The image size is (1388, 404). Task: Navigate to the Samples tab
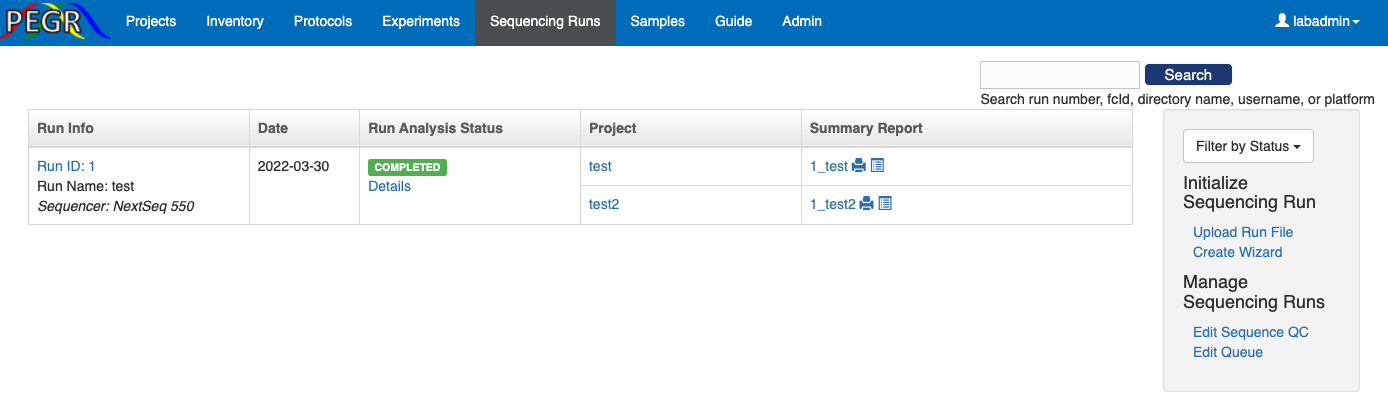(657, 22)
